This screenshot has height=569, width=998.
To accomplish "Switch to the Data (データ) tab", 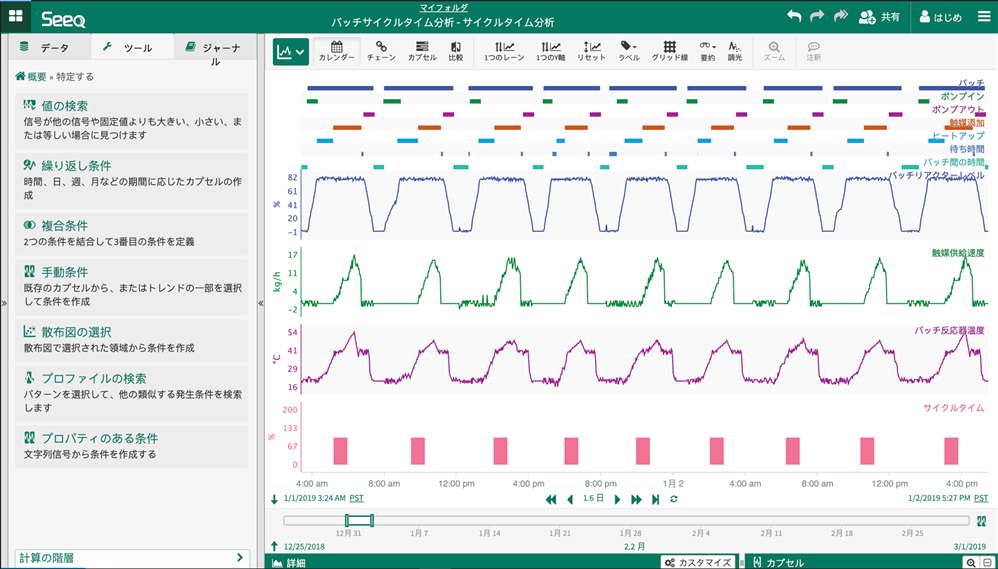I will tap(46, 48).
